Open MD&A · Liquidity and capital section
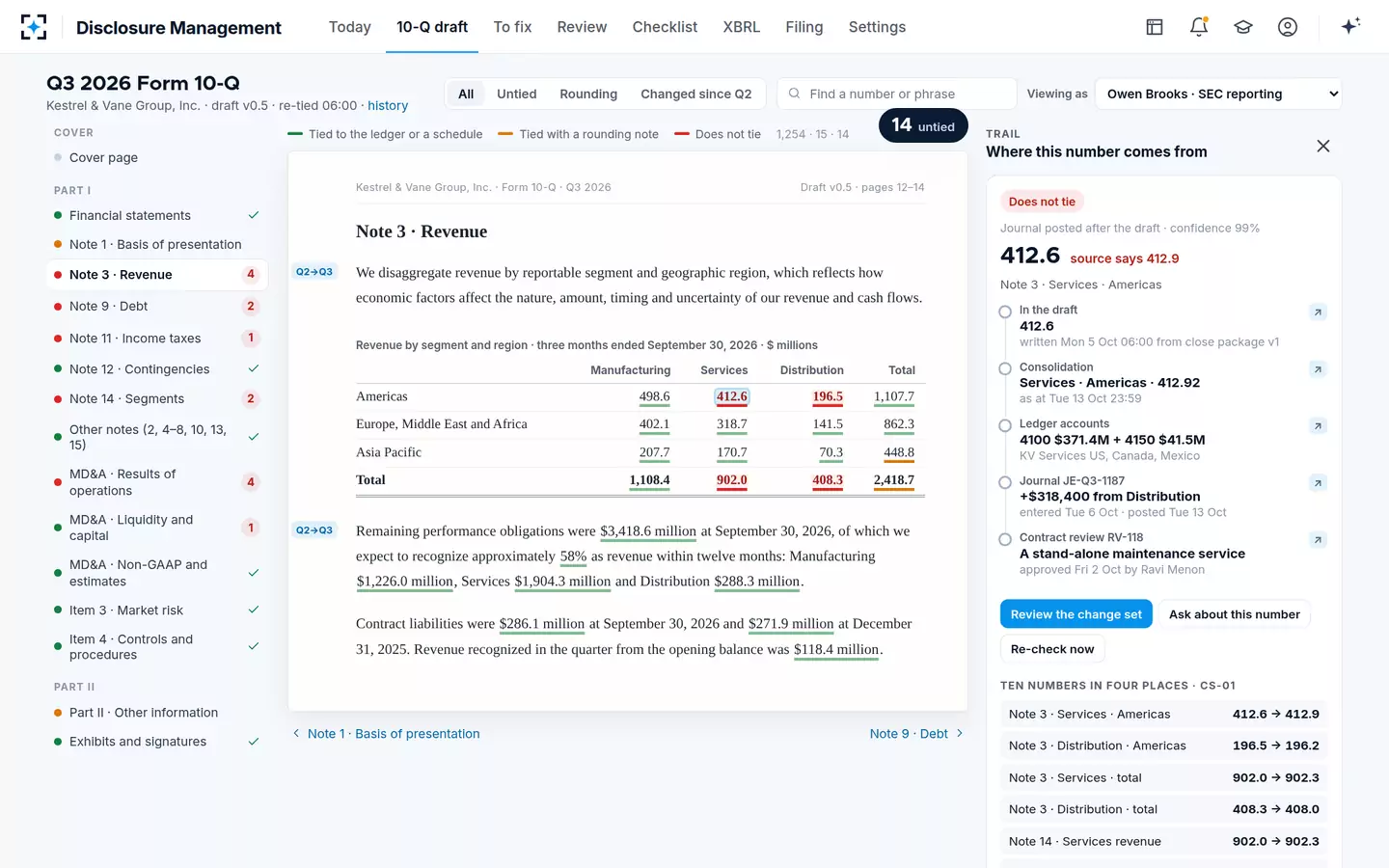This screenshot has width=1389, height=868. pyautogui.click(x=156, y=528)
